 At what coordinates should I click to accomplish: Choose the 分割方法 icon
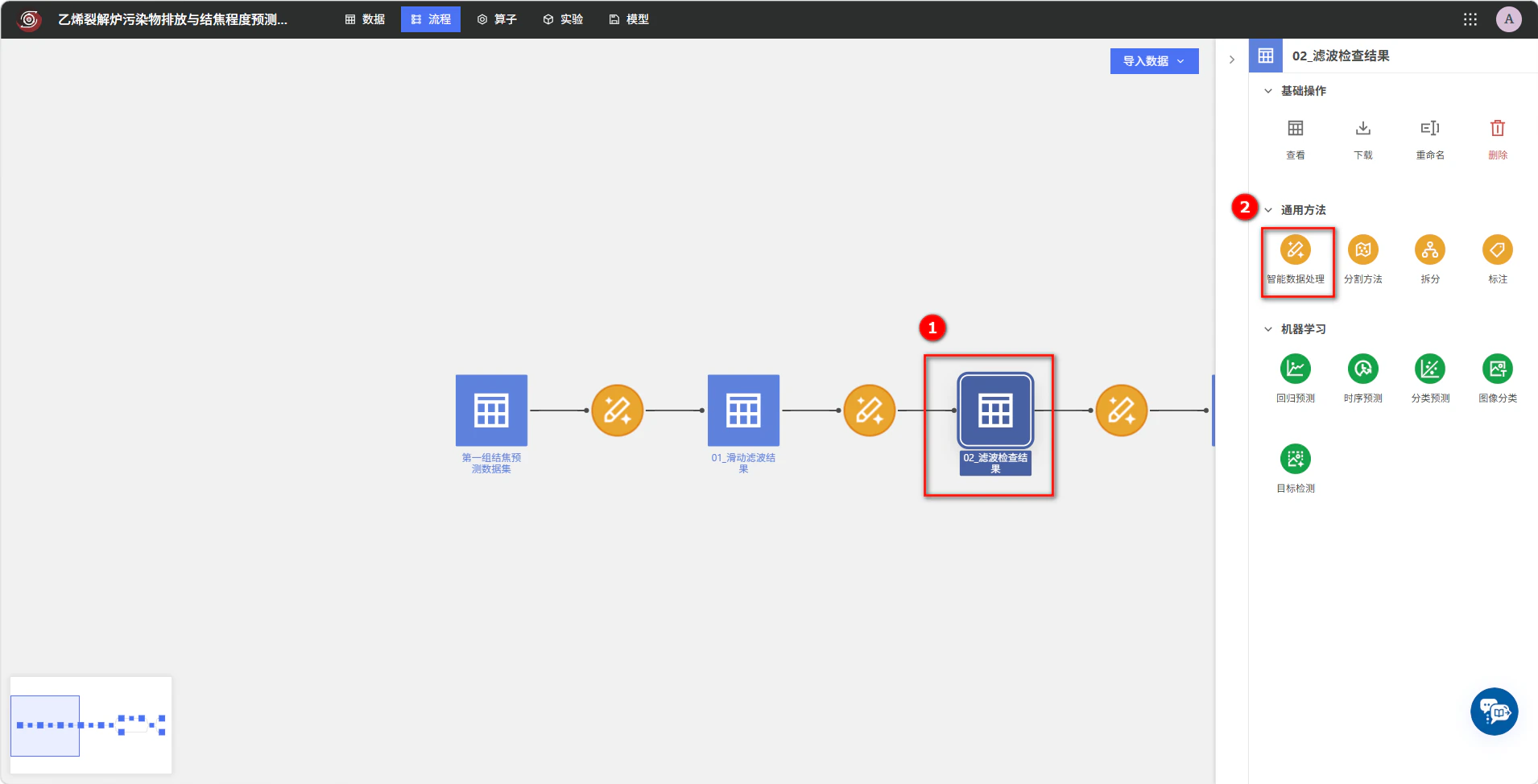coord(1363,250)
